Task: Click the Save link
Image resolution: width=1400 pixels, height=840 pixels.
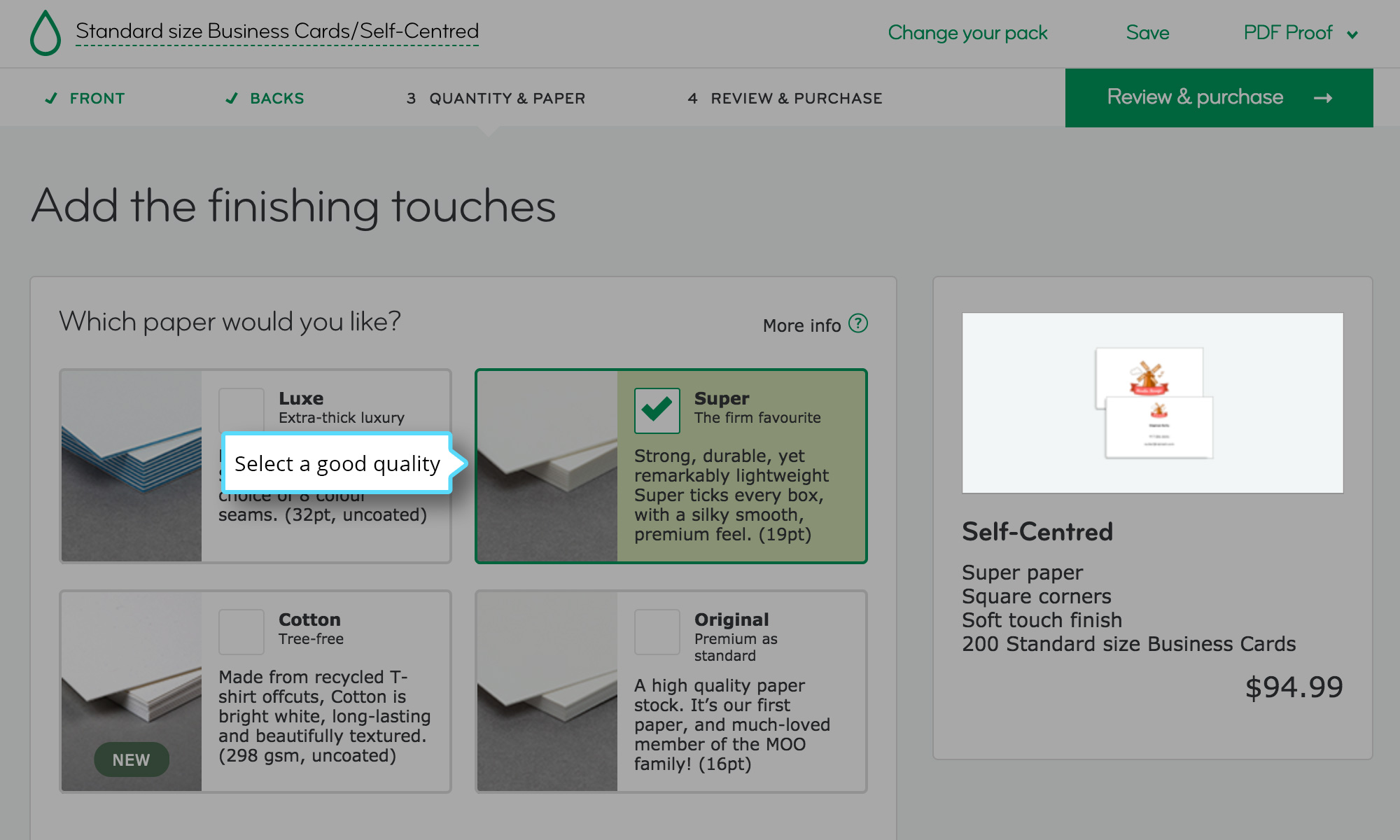Action: (1147, 33)
